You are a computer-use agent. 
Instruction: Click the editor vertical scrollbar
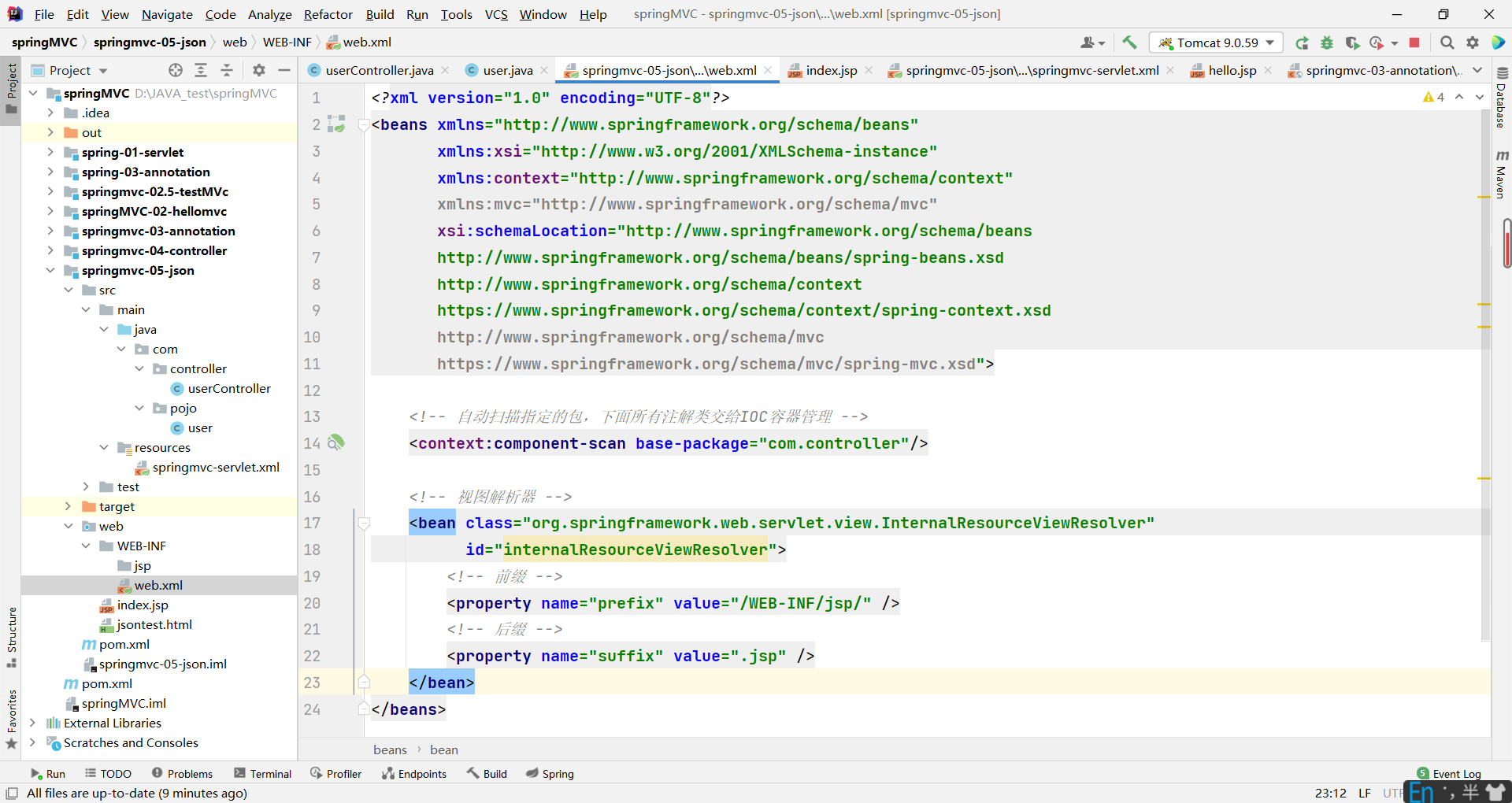coord(1484,374)
